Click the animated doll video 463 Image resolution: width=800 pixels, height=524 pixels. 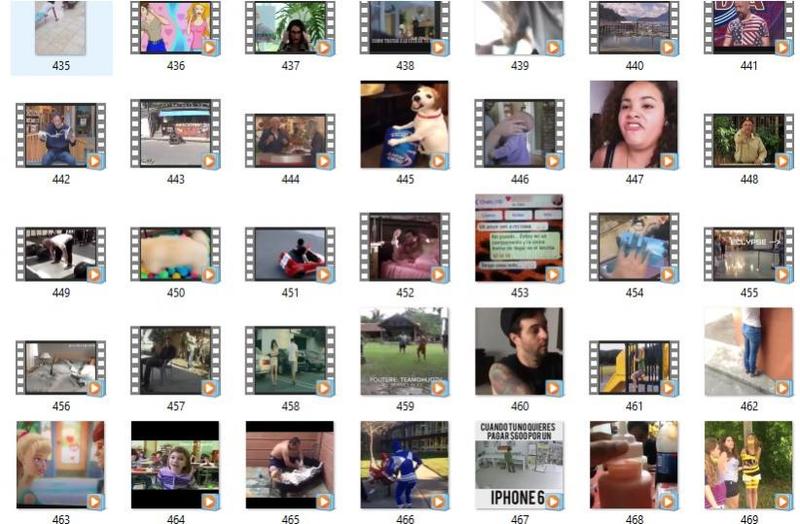pos(60,465)
